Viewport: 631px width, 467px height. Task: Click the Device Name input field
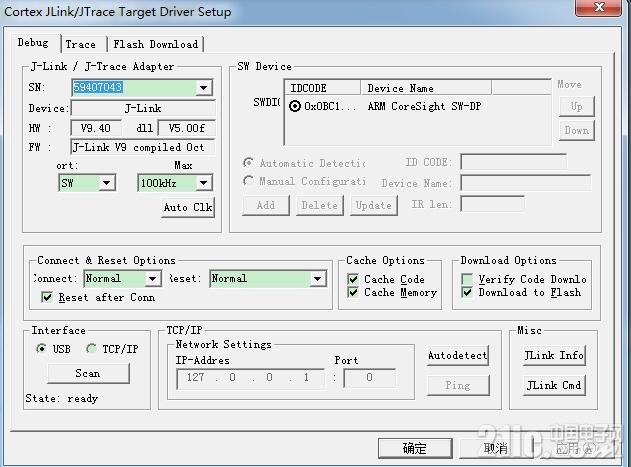tap(526, 183)
